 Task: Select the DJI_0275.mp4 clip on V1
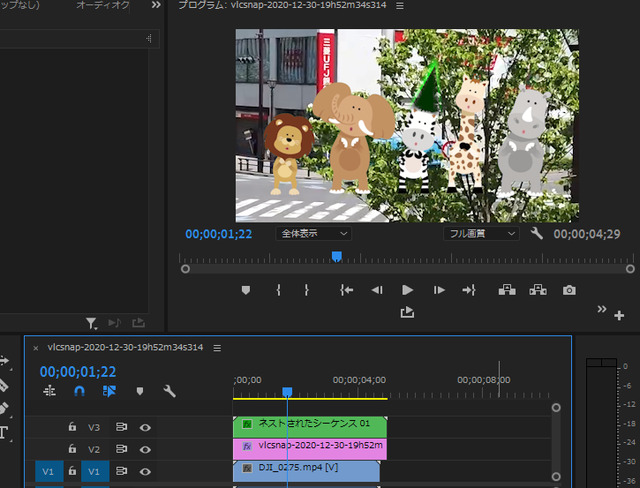pos(307,471)
